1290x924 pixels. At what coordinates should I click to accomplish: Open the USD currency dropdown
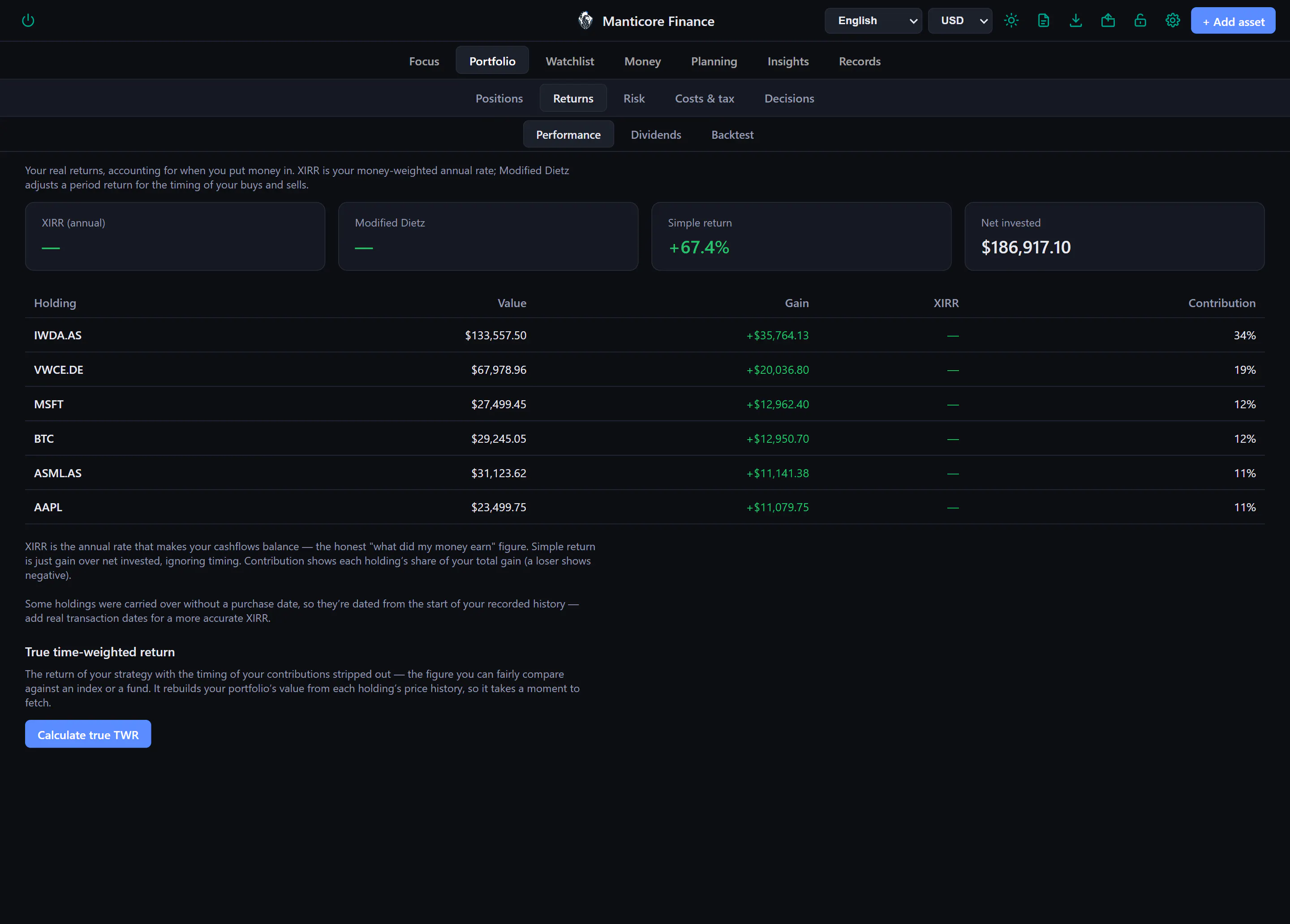(960, 21)
